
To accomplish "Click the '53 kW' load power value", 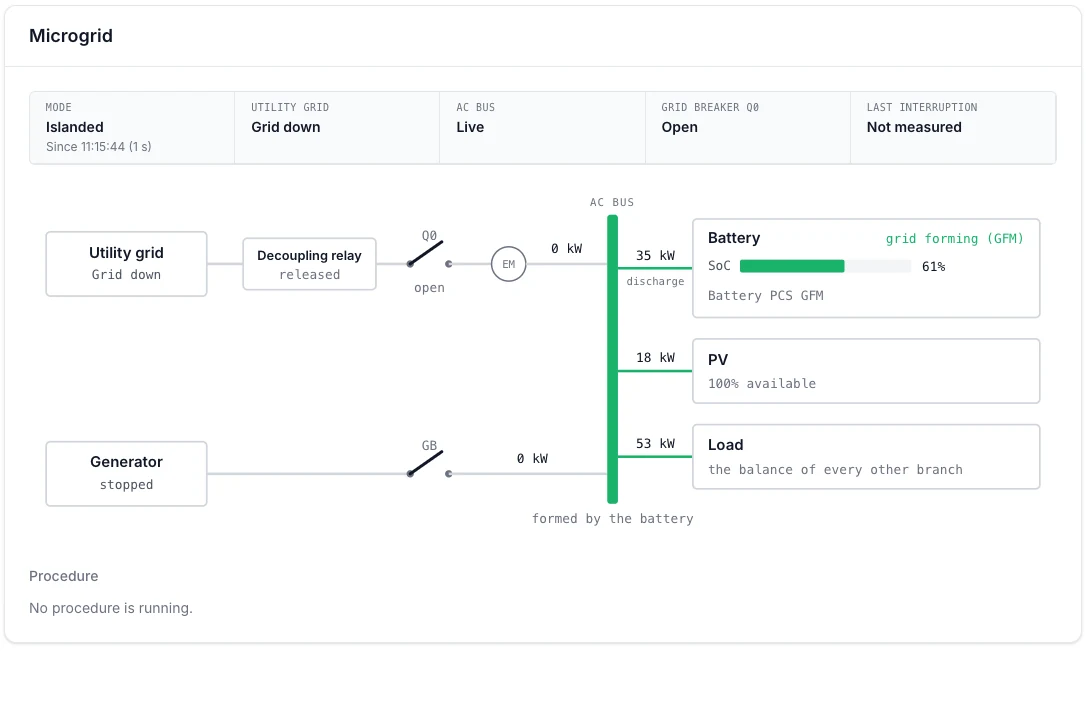I will click(655, 443).
